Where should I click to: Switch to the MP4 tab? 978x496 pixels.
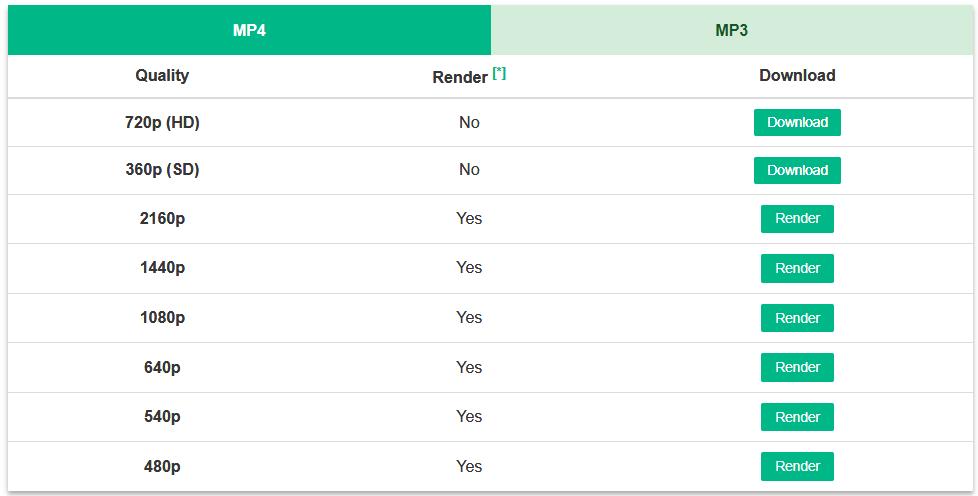click(x=249, y=30)
